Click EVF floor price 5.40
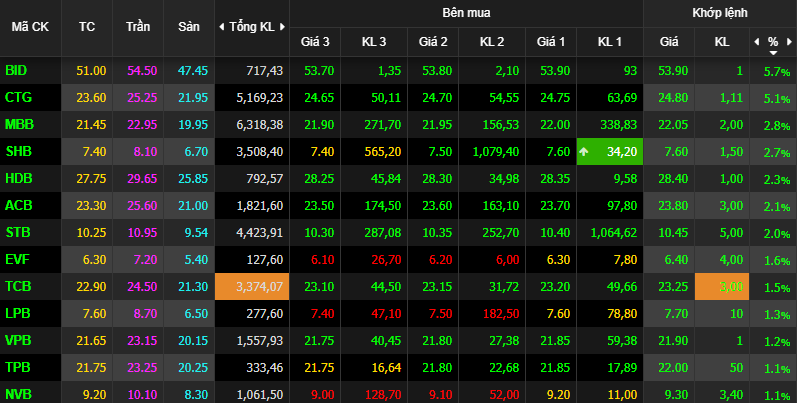Screen dimensions: 797x403 (x=196, y=259)
